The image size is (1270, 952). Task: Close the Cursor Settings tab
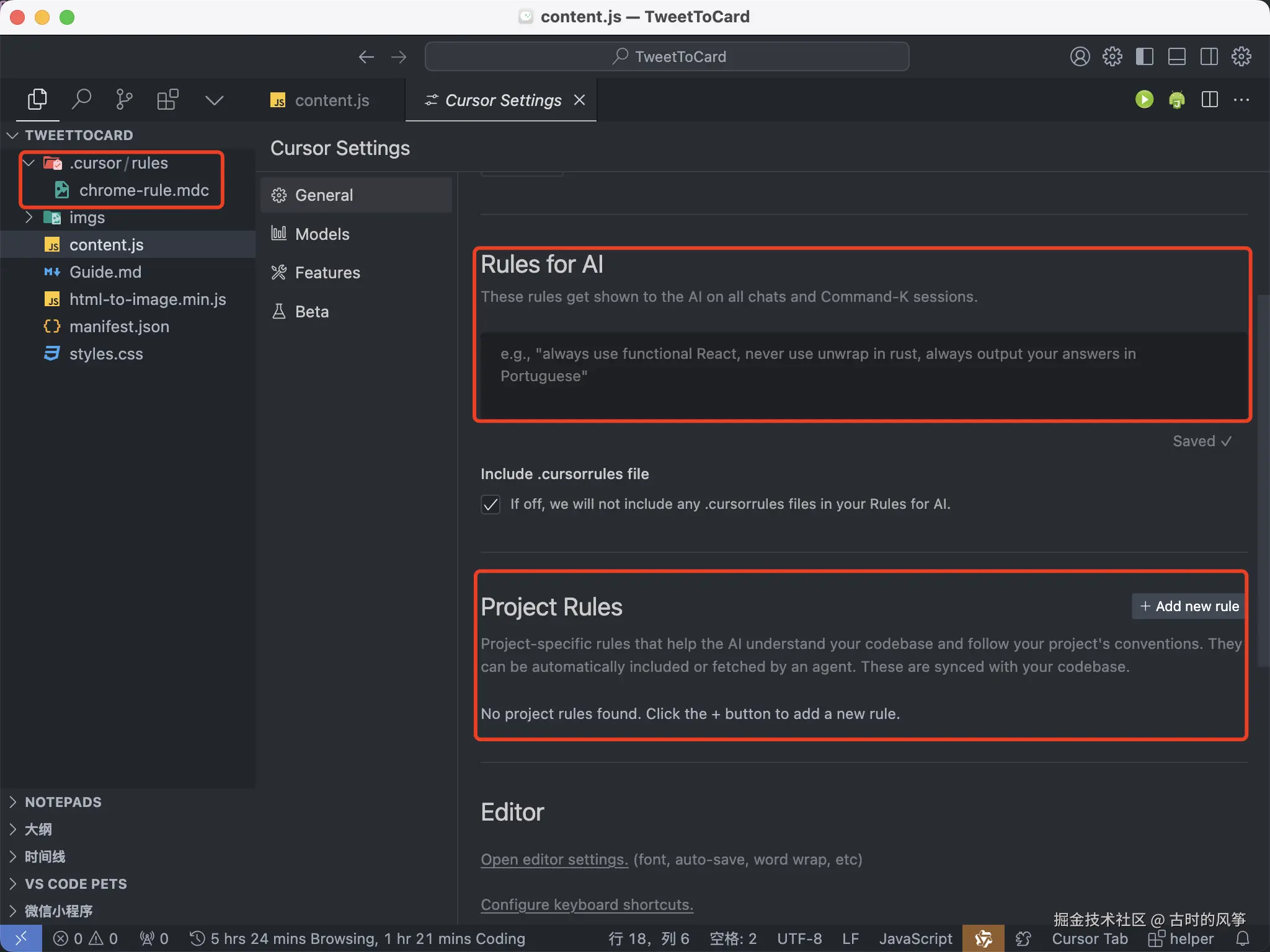pyautogui.click(x=579, y=100)
